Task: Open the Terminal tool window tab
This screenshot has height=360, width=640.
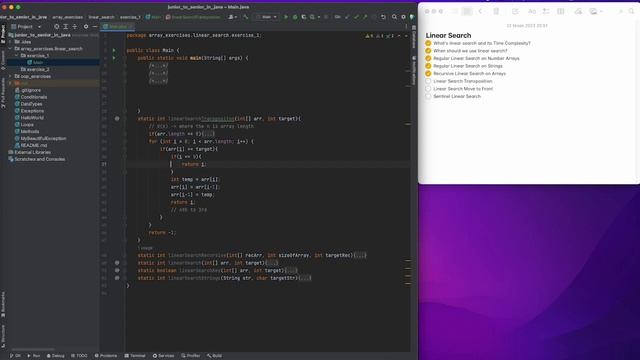Action: point(135,356)
